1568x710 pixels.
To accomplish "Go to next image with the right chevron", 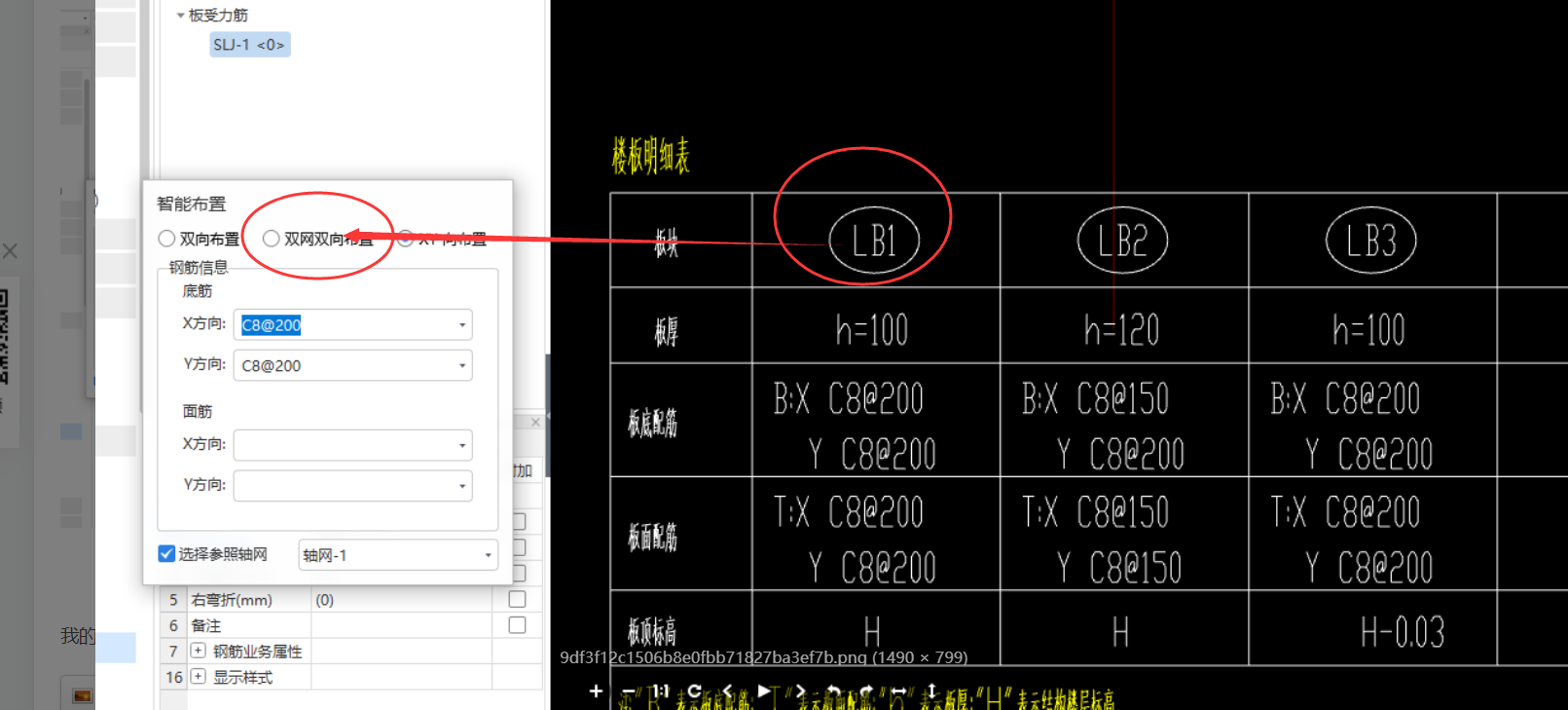I will 800,691.
